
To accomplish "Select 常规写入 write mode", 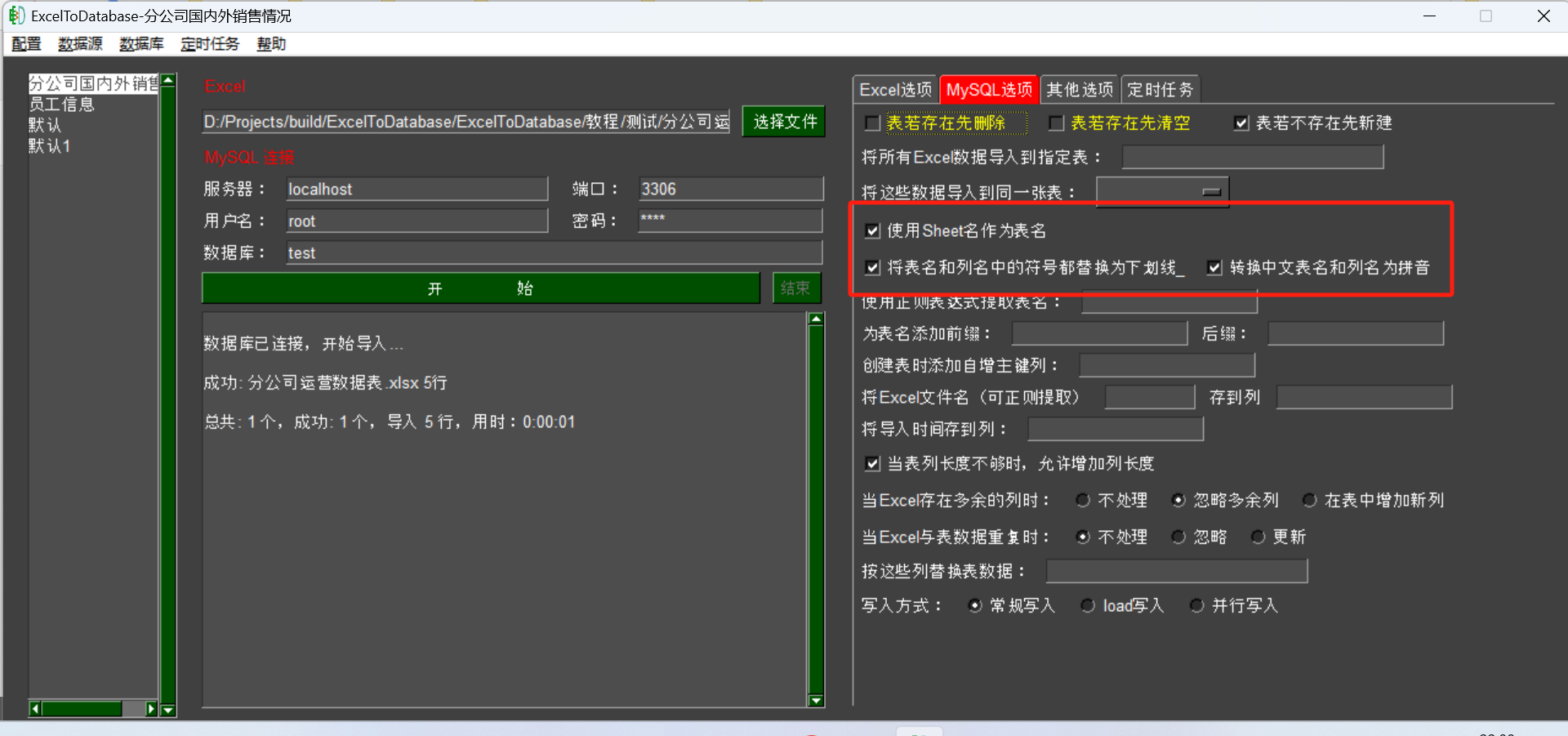I will pos(974,606).
